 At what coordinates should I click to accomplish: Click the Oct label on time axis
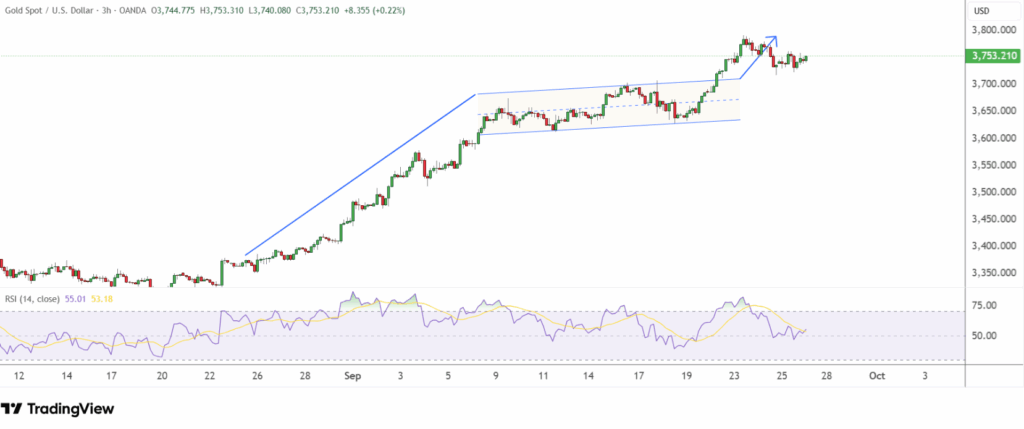(x=877, y=376)
